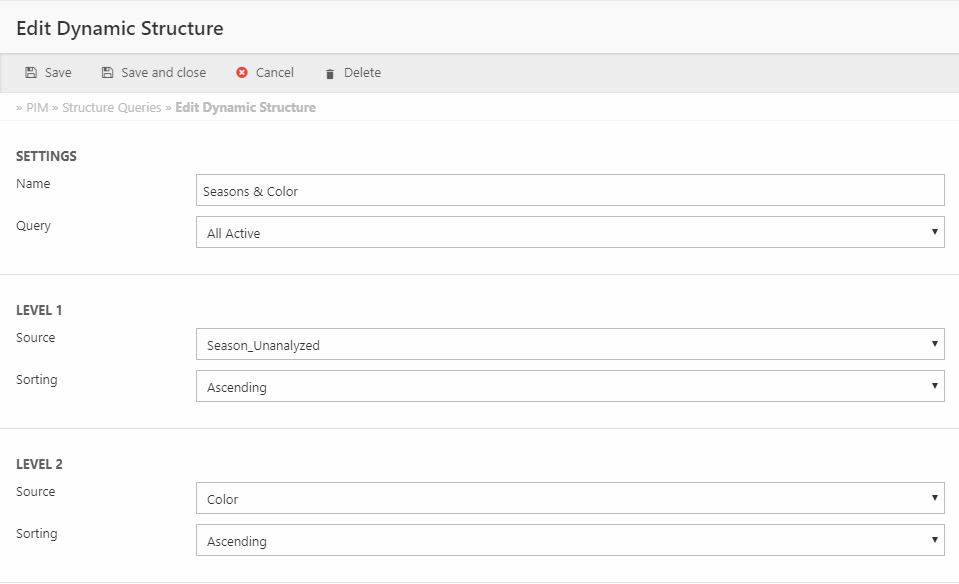The height and width of the screenshot is (584, 959).
Task: Open Structure Queries breadcrumb link
Action: [x=112, y=107]
